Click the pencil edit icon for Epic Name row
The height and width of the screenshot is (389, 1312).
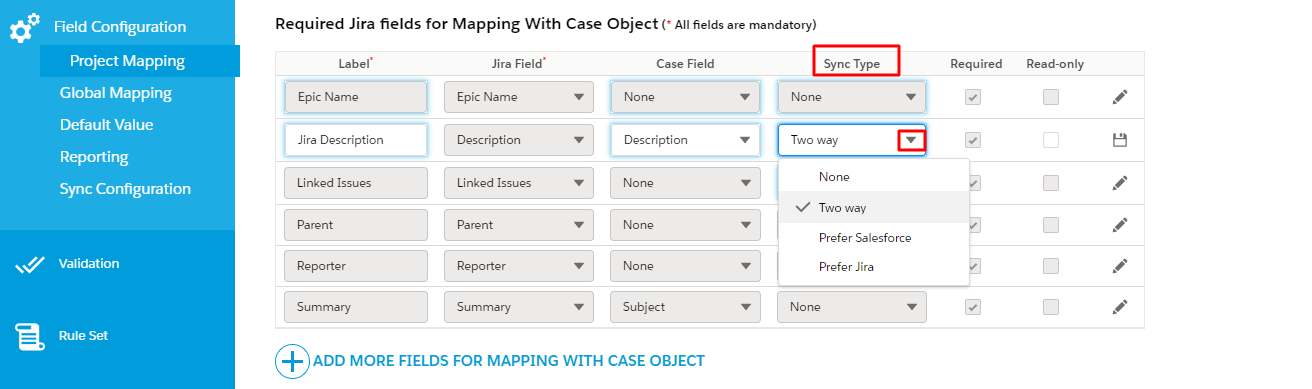pyautogui.click(x=1120, y=97)
